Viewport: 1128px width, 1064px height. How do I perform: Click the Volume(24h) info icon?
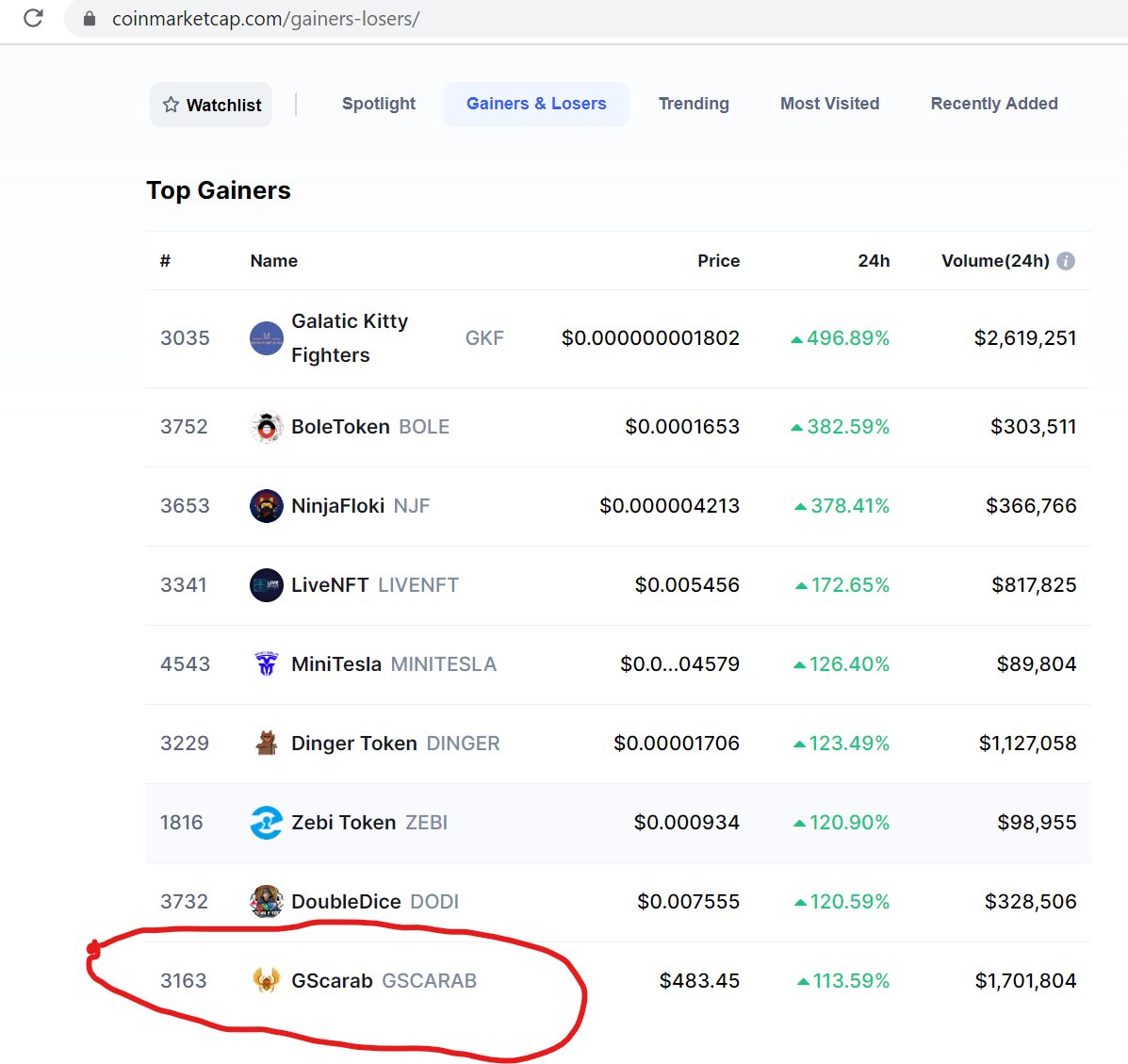pyautogui.click(x=1066, y=261)
